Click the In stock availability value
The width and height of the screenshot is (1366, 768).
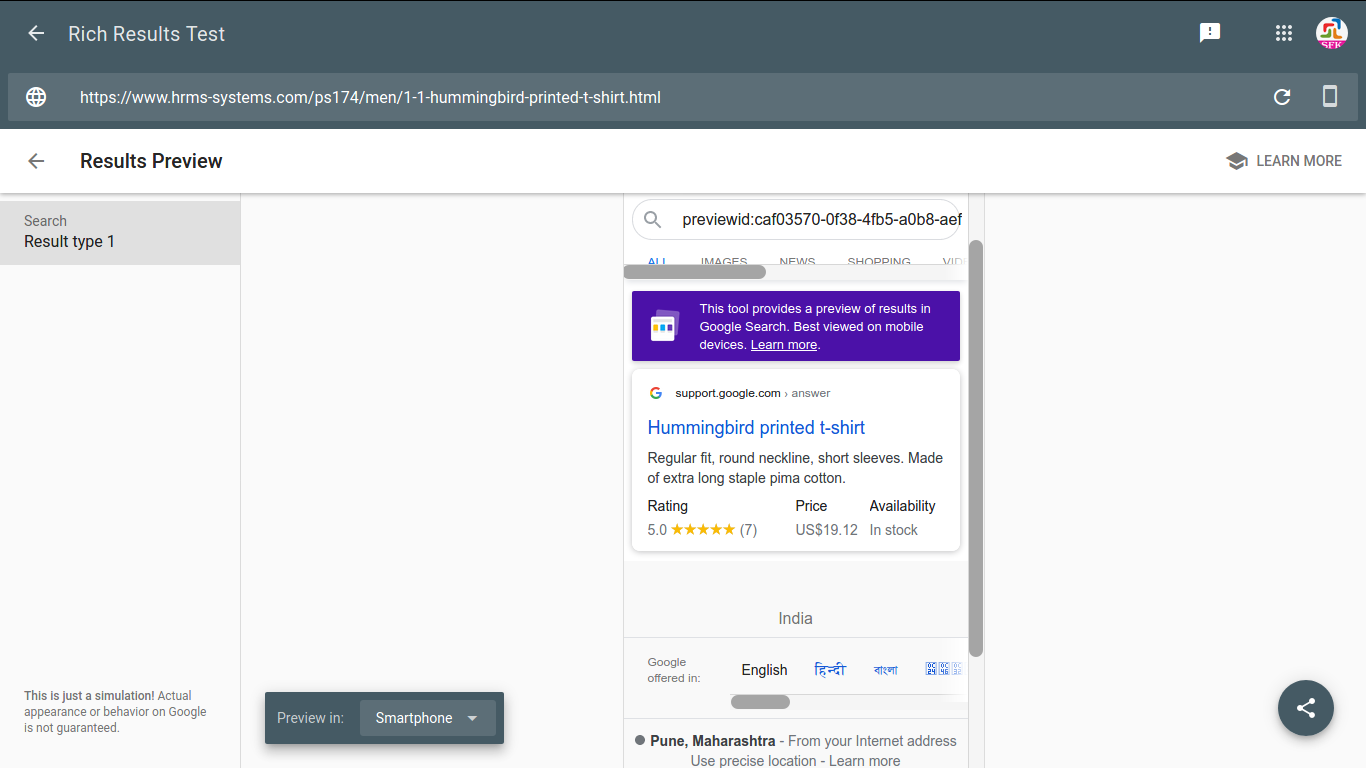893,530
